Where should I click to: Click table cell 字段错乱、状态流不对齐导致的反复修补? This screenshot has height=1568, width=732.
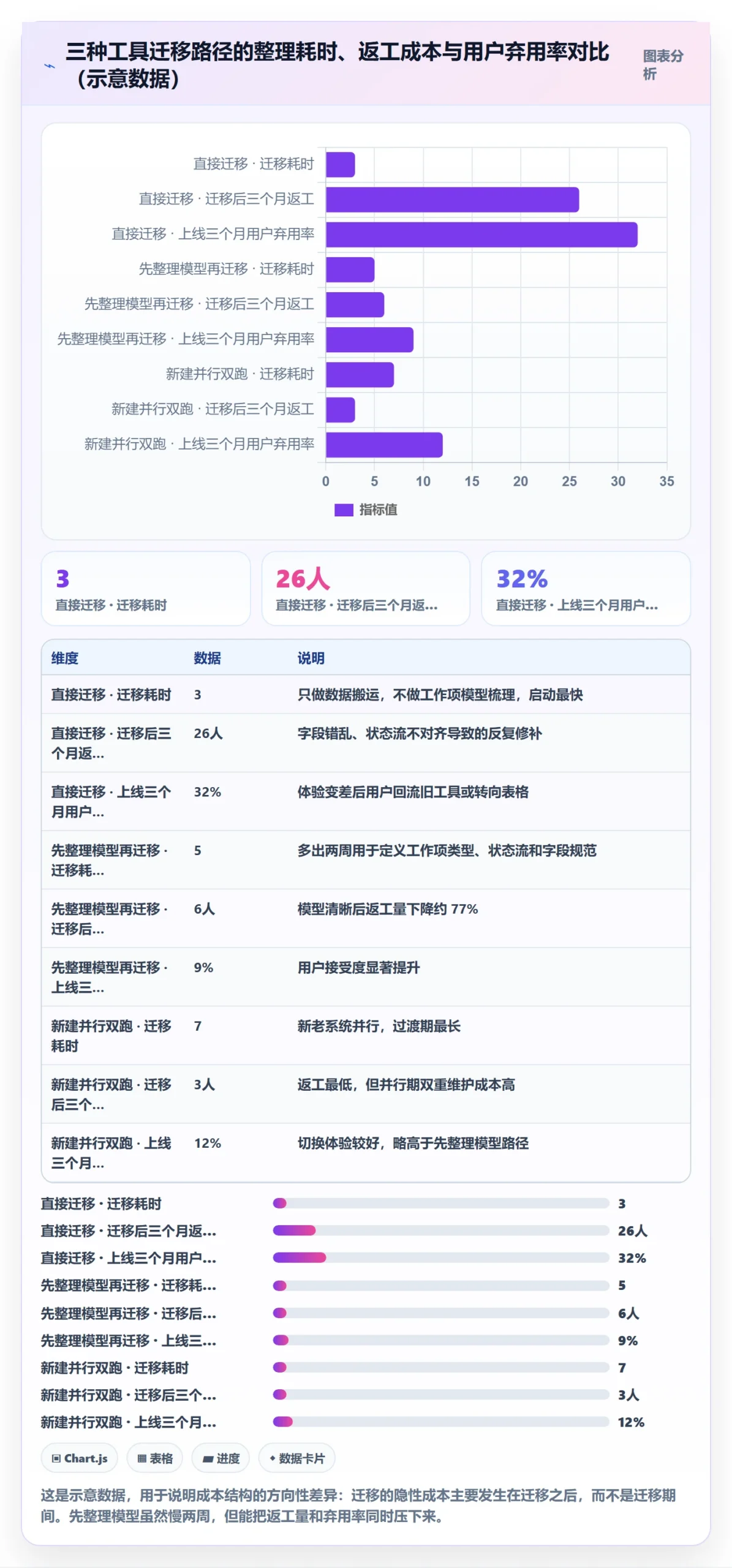click(x=420, y=733)
